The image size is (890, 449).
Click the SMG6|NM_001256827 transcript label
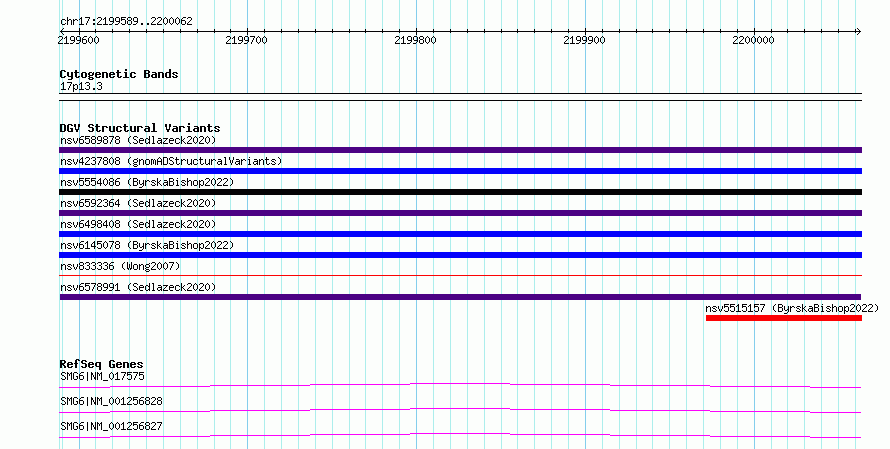coord(111,426)
